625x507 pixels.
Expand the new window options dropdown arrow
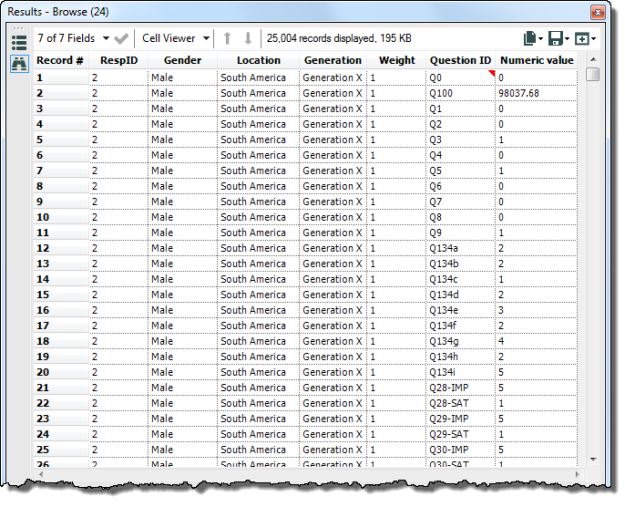click(x=594, y=39)
